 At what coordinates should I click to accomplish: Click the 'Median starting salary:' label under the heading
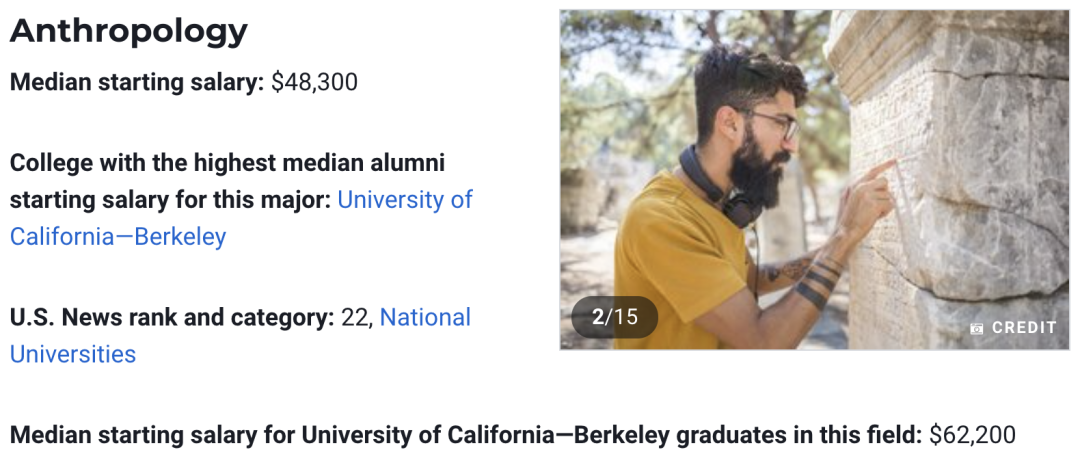click(x=137, y=83)
